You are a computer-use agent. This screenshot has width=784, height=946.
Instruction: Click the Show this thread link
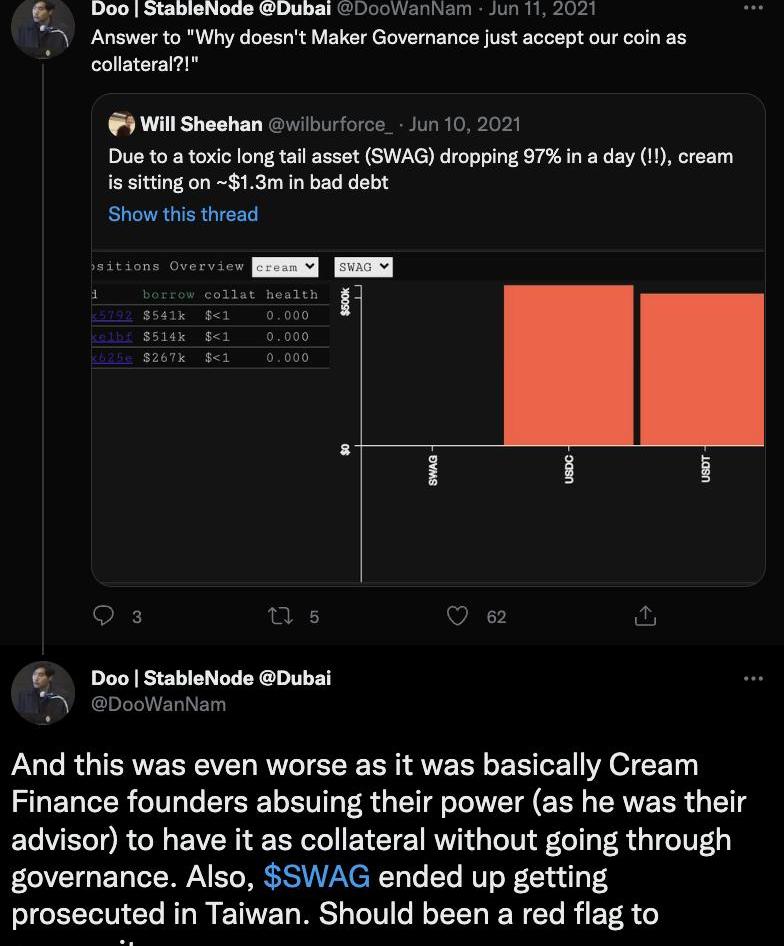pyautogui.click(x=183, y=214)
